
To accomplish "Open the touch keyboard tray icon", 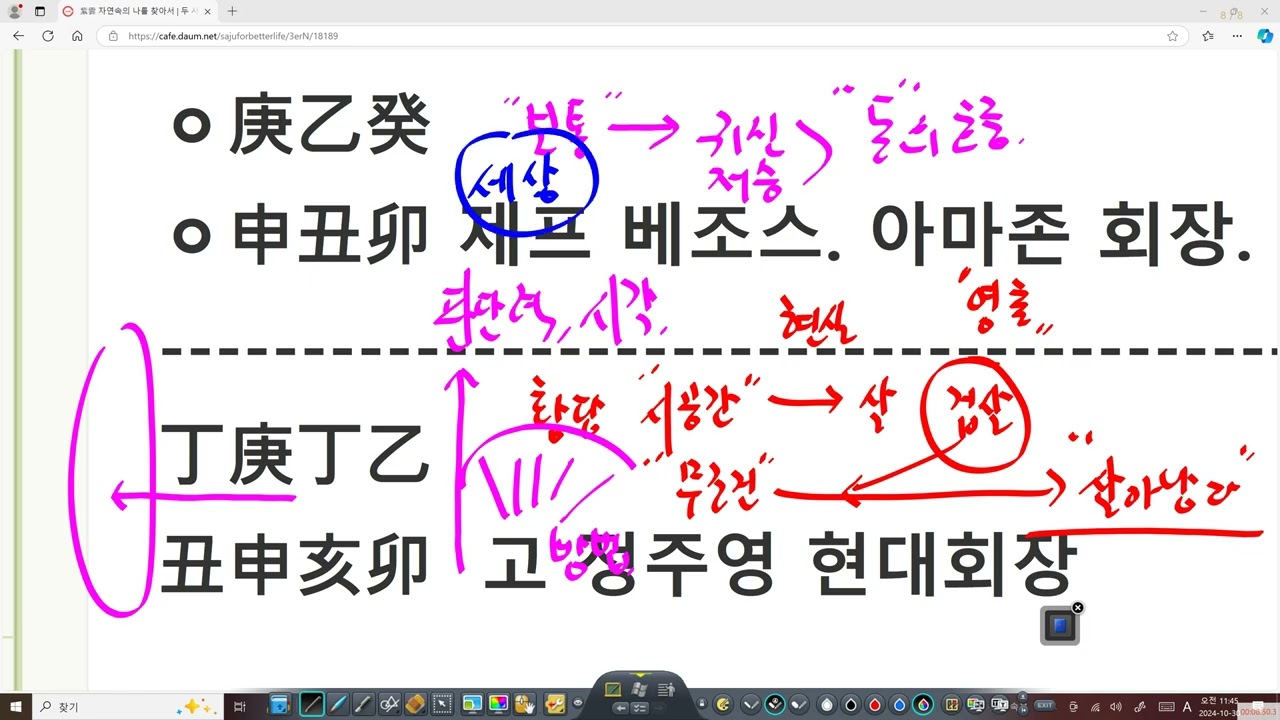I will [x=1166, y=707].
